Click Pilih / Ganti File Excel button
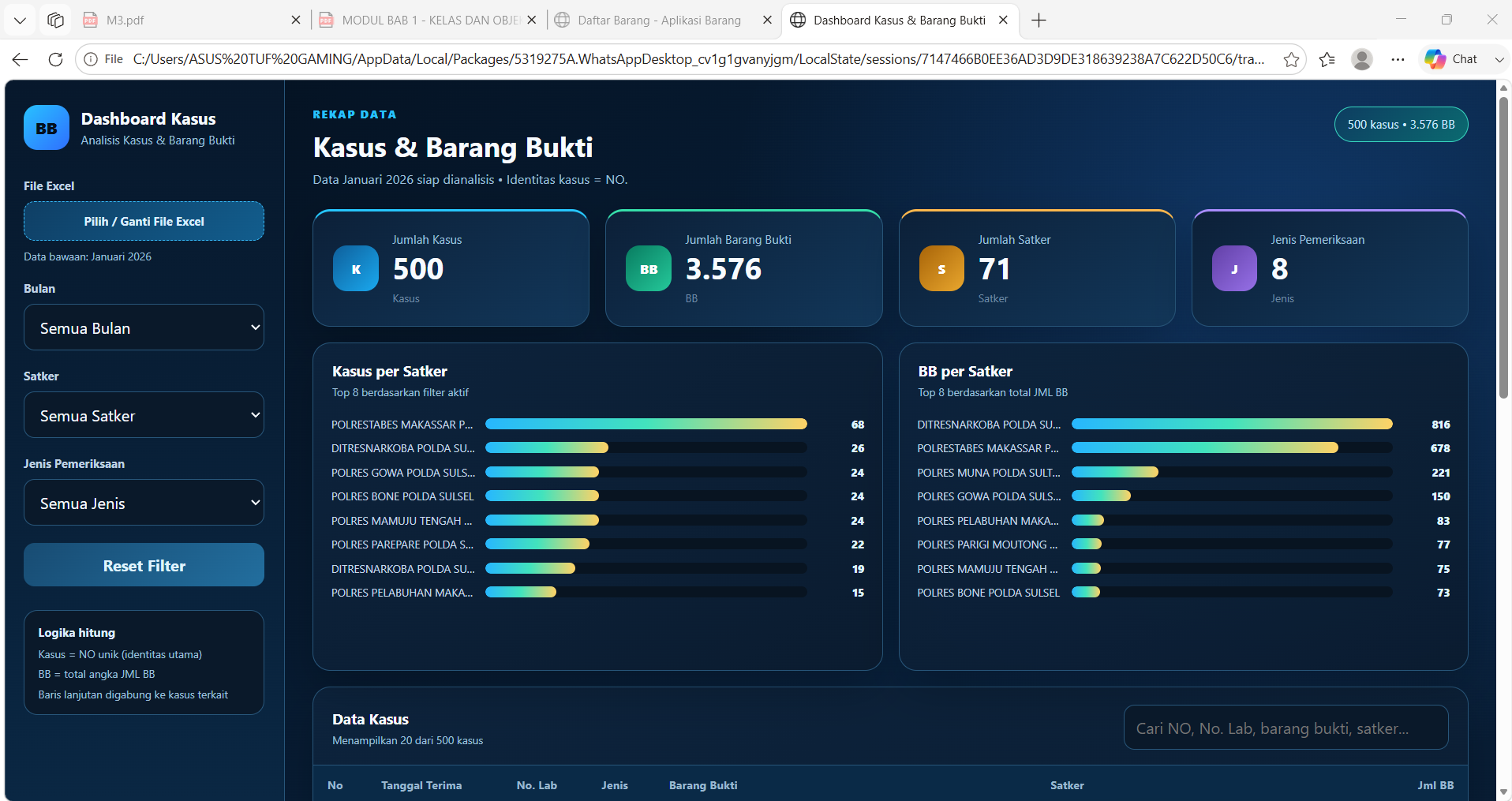 tap(144, 221)
